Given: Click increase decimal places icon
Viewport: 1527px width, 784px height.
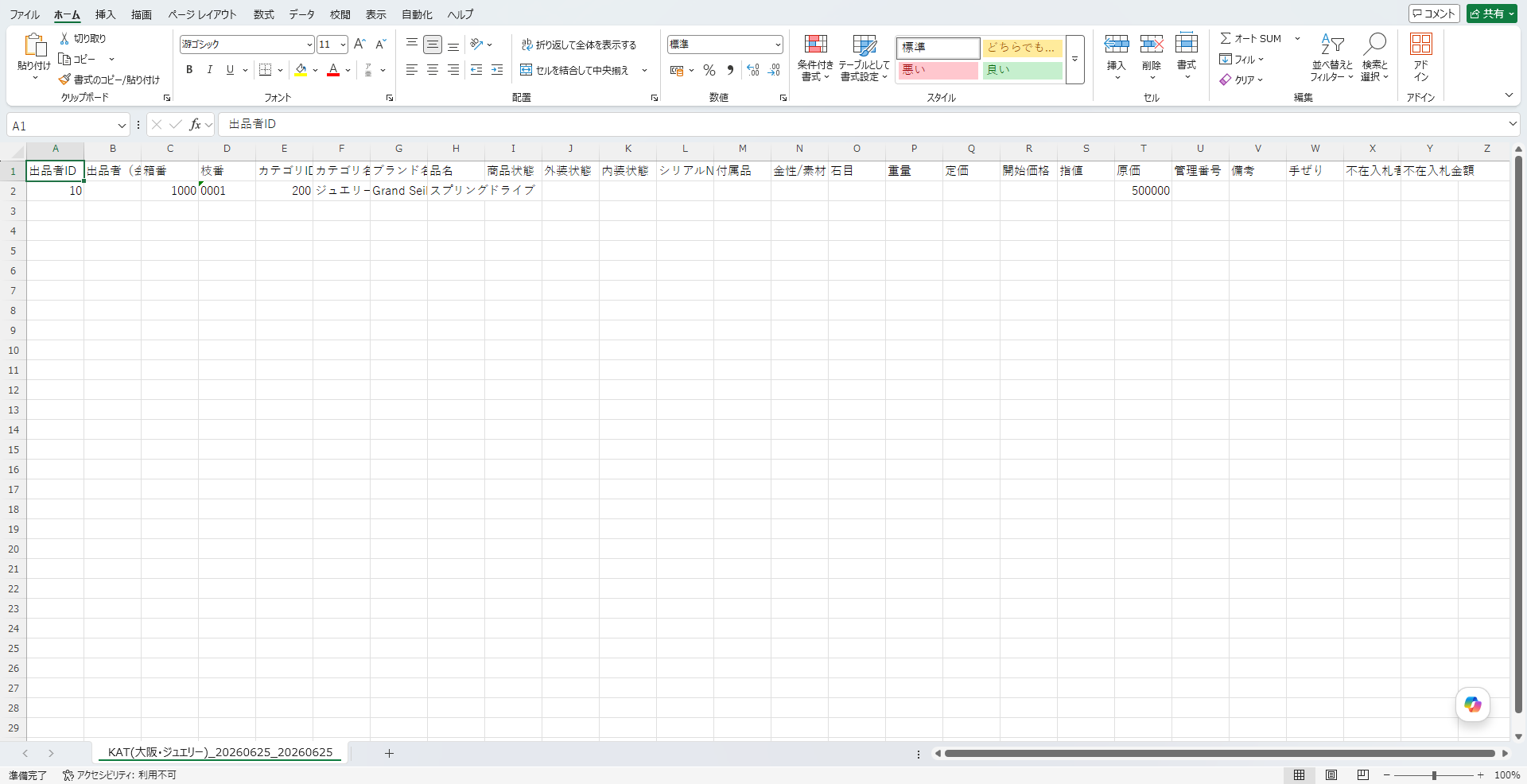Looking at the screenshot, I should tap(753, 70).
